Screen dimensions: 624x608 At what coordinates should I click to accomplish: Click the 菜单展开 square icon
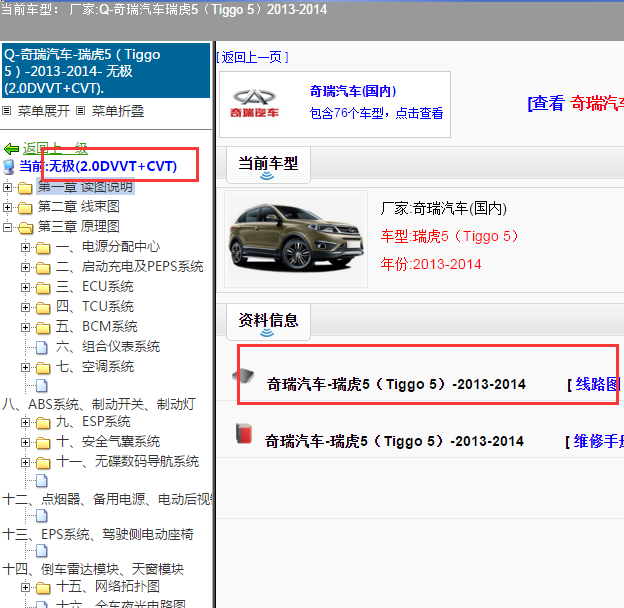click(x=6, y=111)
